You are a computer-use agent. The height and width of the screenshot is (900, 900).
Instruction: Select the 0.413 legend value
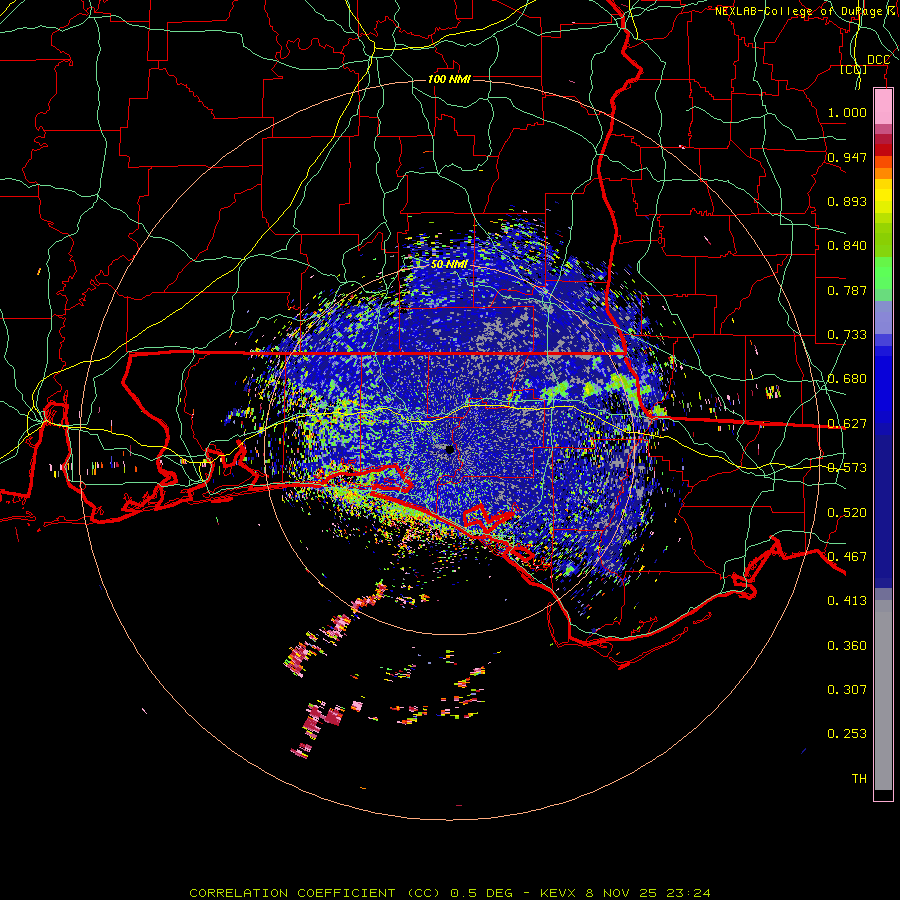847,601
